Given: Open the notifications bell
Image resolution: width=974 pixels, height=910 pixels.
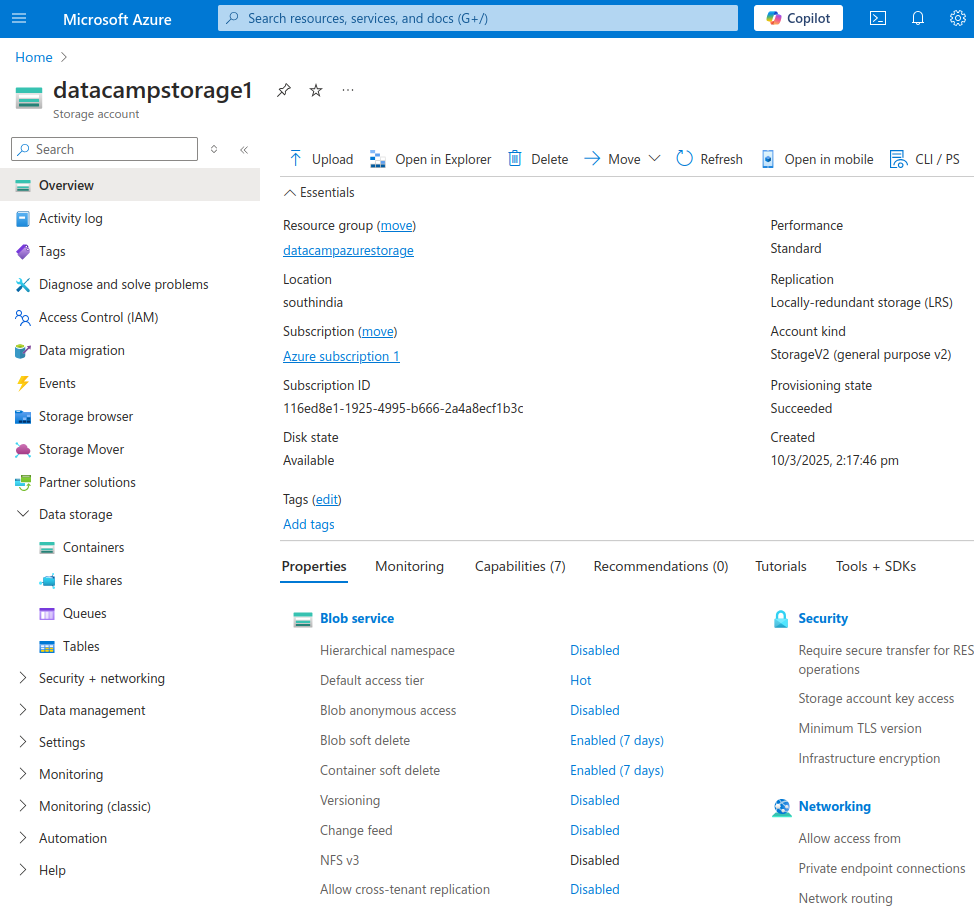Looking at the screenshot, I should click(917, 18).
